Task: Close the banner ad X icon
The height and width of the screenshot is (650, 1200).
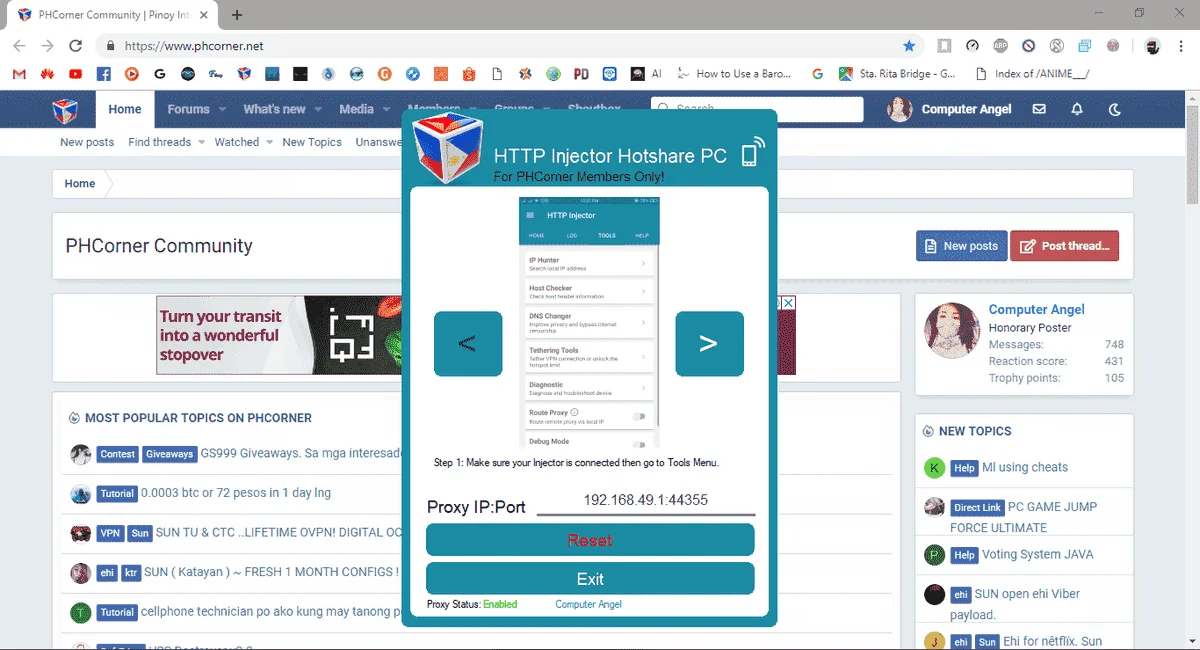Action: 788,303
